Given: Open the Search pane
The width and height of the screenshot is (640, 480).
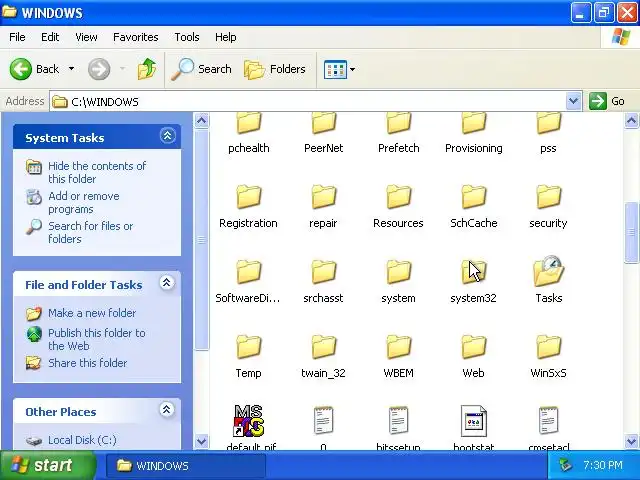Looking at the screenshot, I should 201,69.
